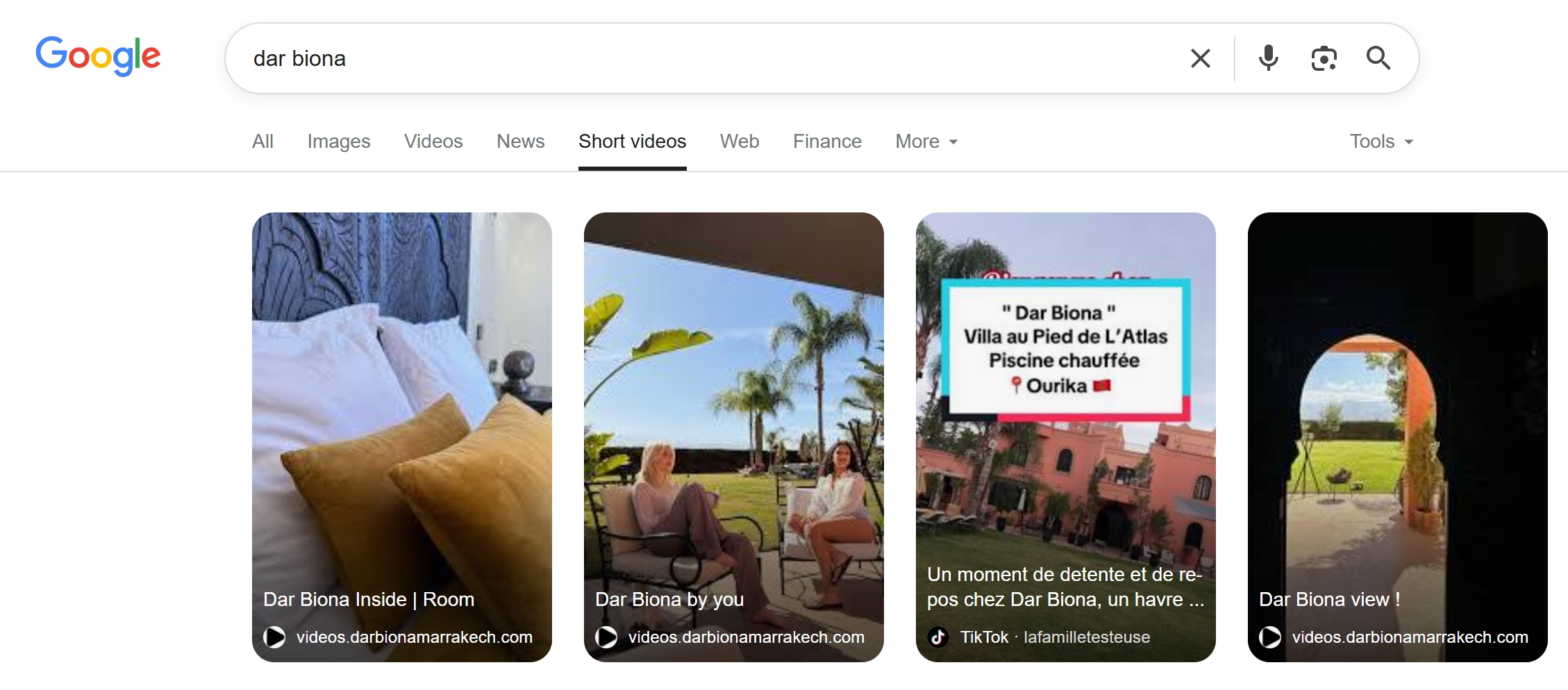
Task: Click the play icon on 'Dar Biona view !'
Action: pos(1269,637)
